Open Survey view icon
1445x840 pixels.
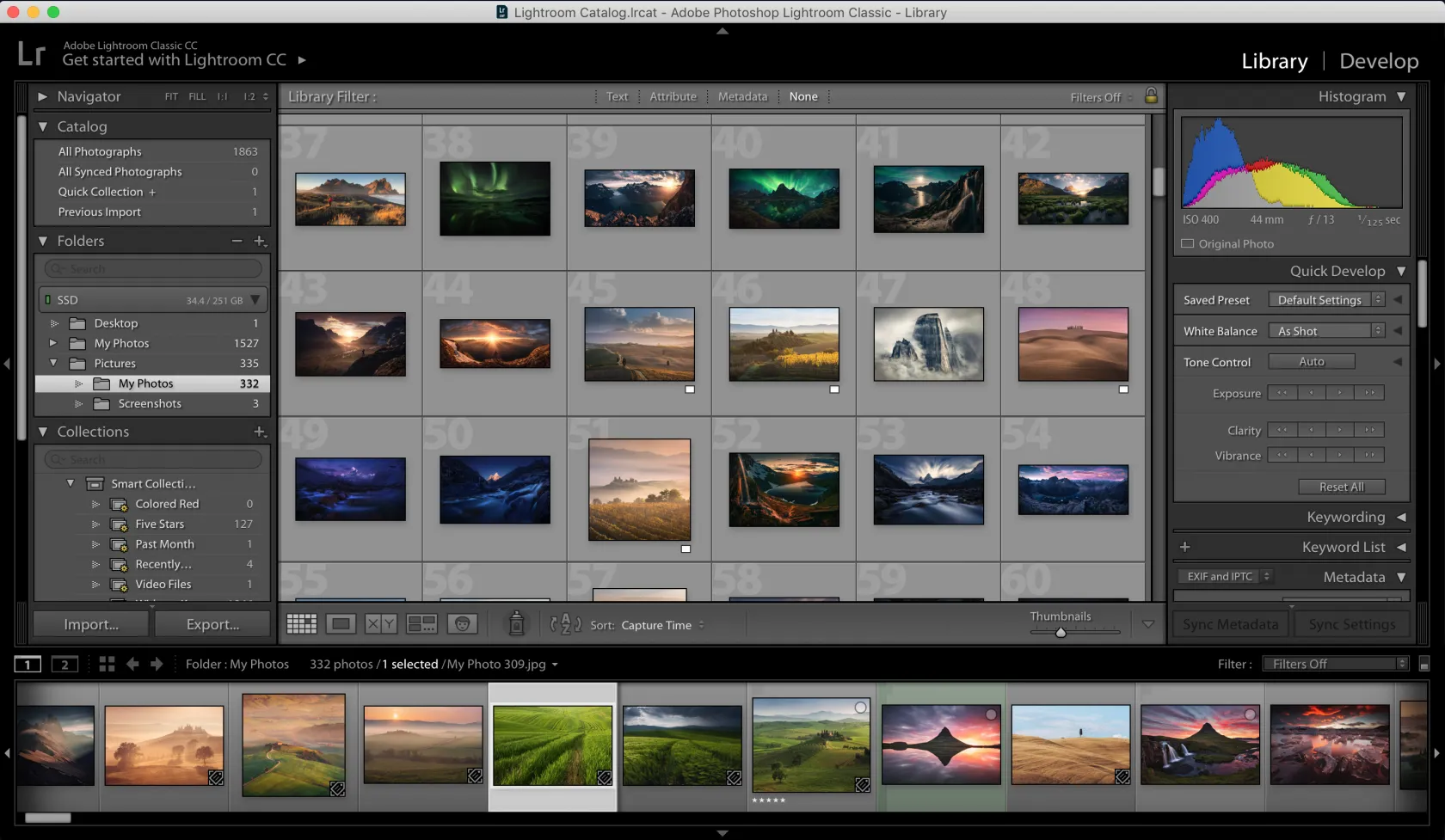[x=421, y=624]
